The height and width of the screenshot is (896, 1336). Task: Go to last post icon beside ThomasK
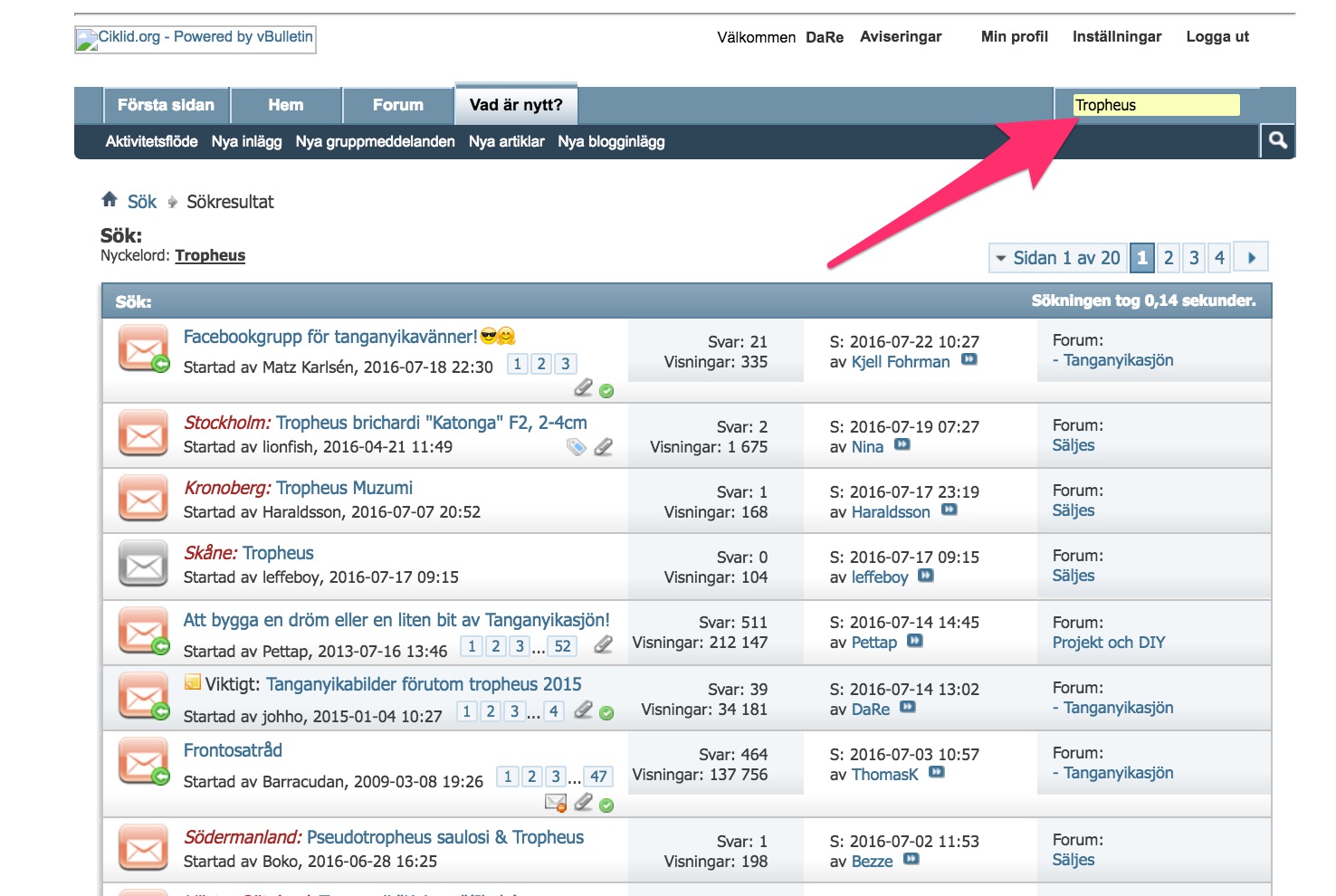(937, 772)
